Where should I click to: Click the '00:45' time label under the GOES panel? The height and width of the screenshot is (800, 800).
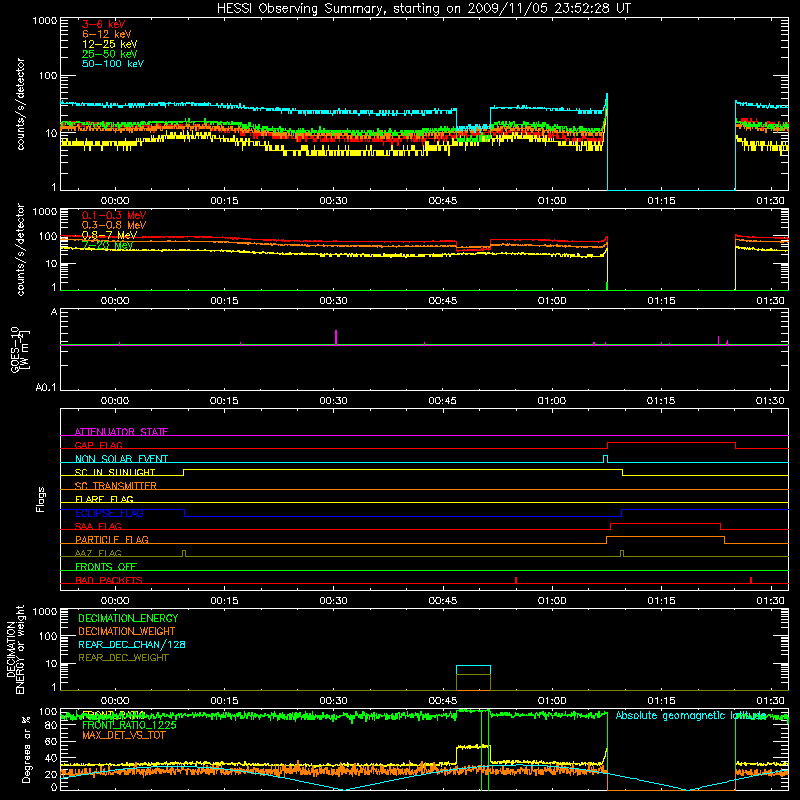(442, 401)
